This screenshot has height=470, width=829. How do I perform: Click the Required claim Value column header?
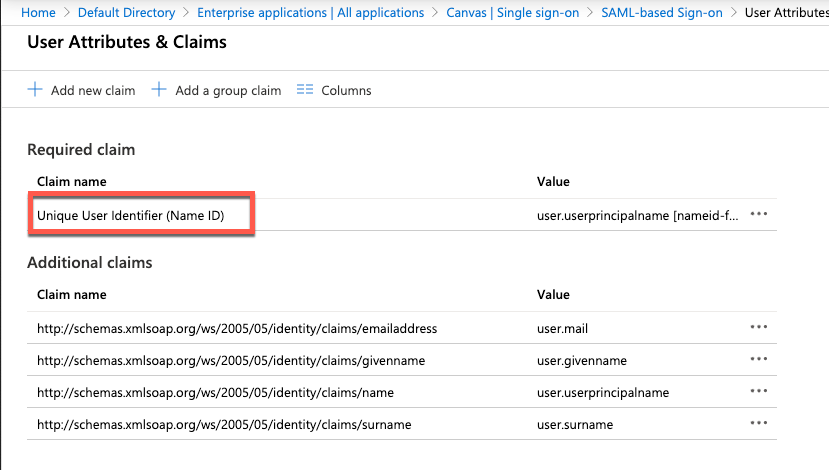[553, 182]
